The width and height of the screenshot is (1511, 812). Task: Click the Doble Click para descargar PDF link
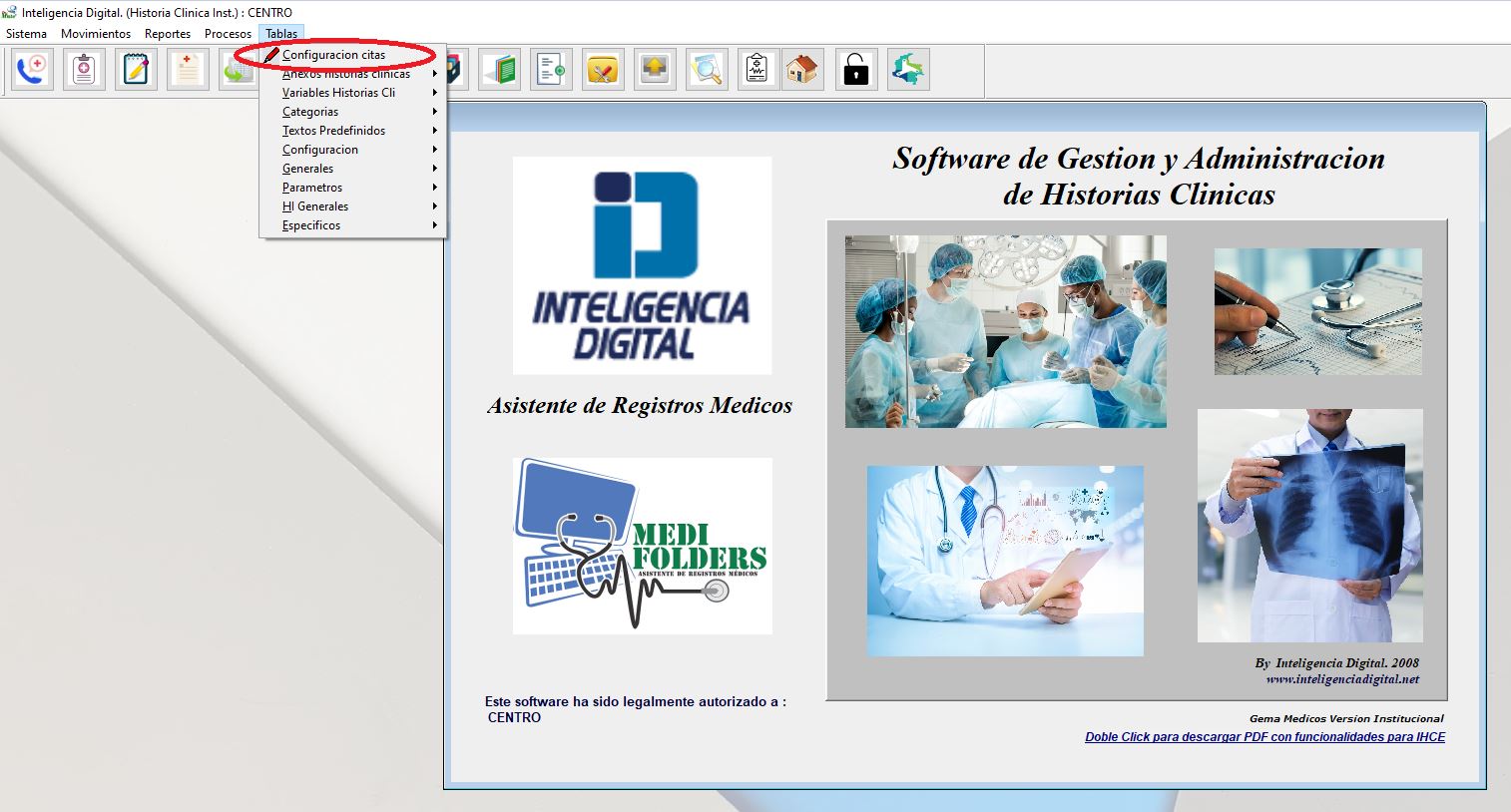pos(1265,737)
